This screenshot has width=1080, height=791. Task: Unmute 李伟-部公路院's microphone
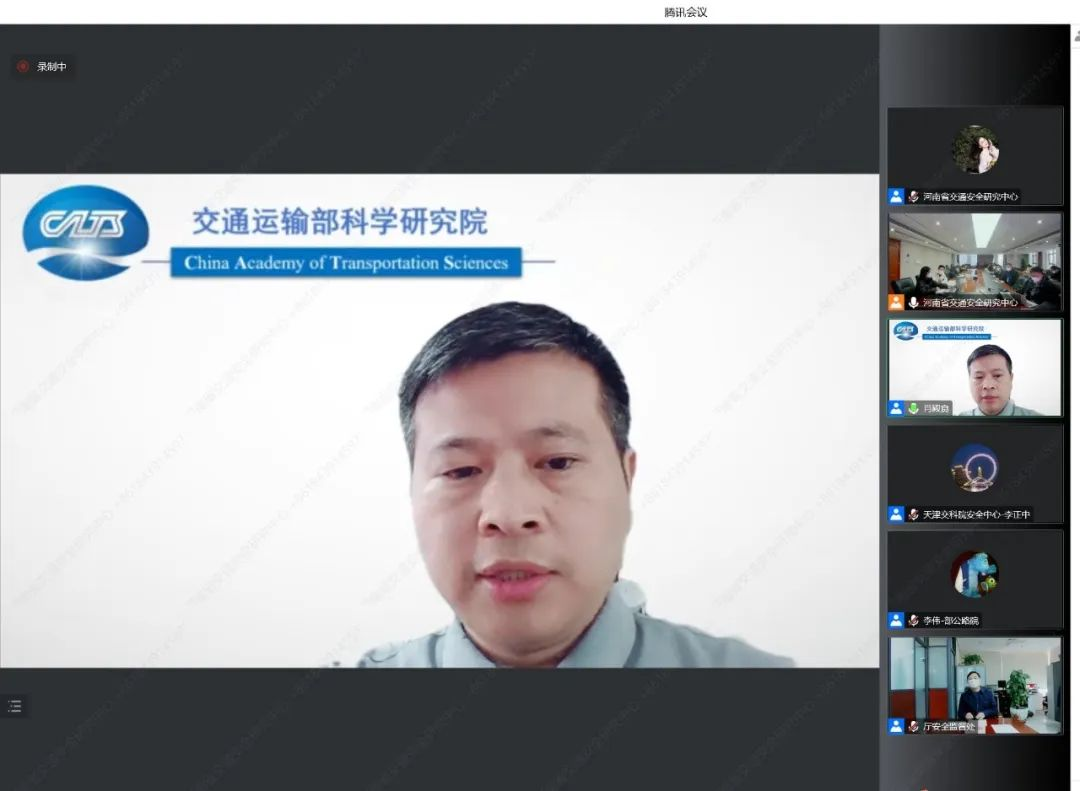[x=913, y=619]
